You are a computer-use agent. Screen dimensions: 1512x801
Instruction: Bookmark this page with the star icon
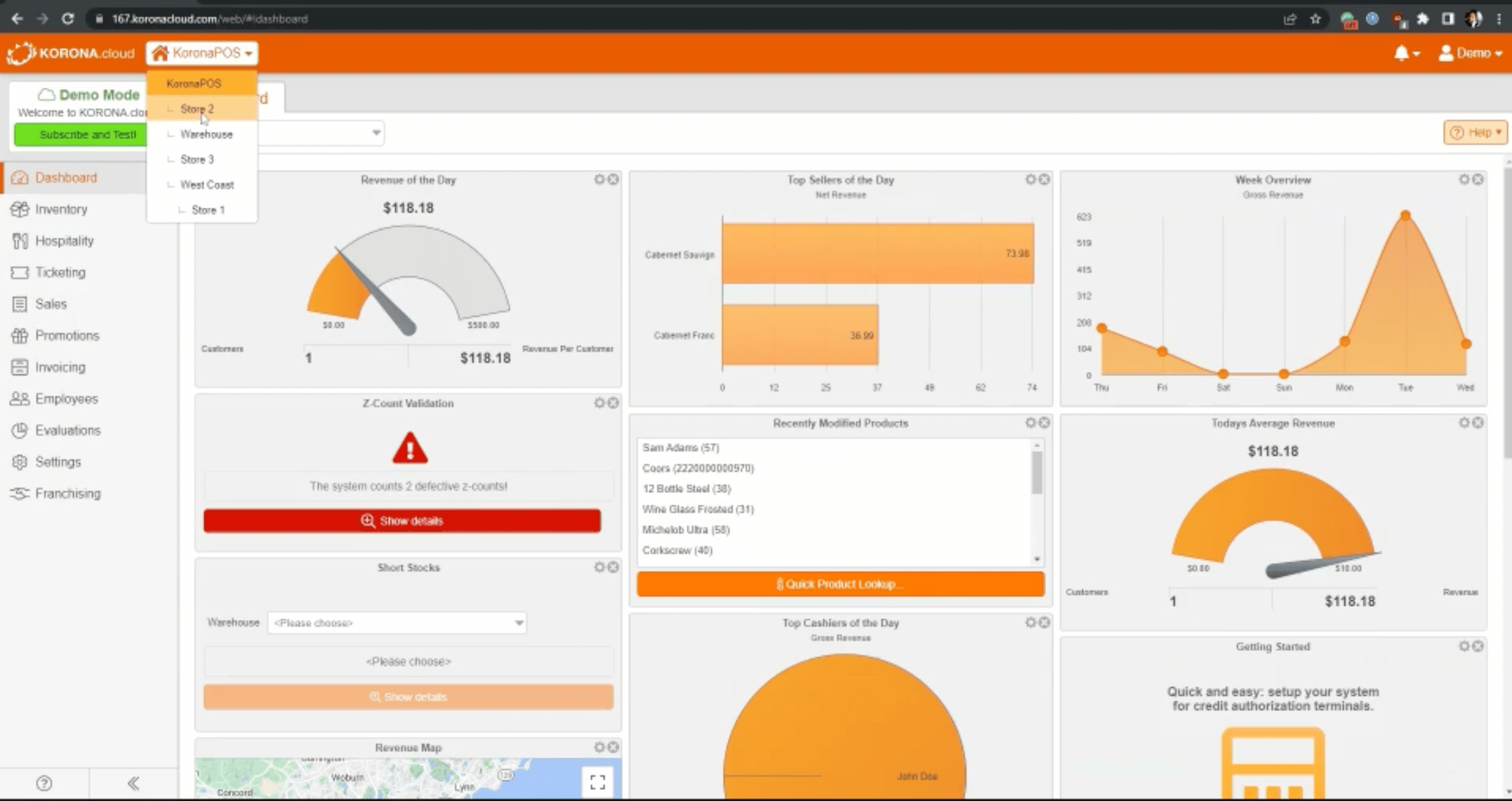1315,19
